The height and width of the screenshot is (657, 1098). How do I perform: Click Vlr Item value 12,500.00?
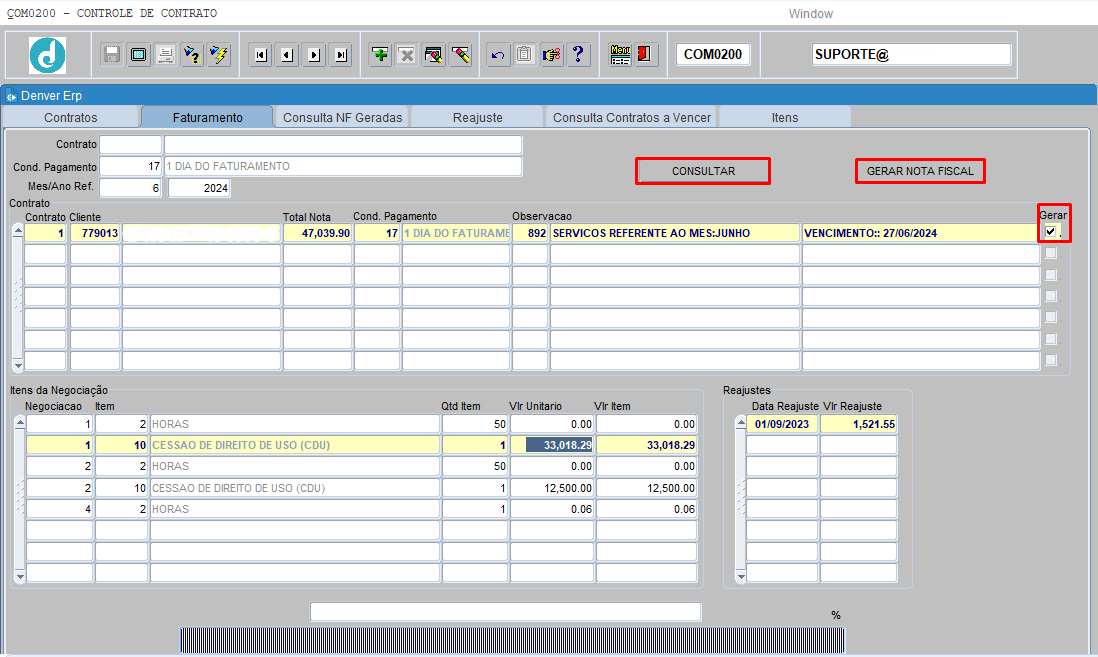(646, 487)
